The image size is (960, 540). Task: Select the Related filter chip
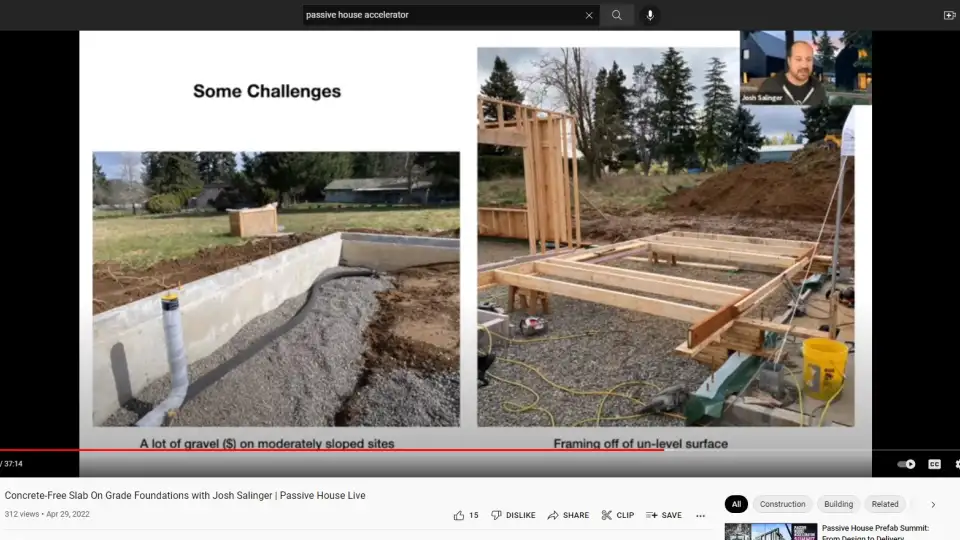[x=885, y=505]
